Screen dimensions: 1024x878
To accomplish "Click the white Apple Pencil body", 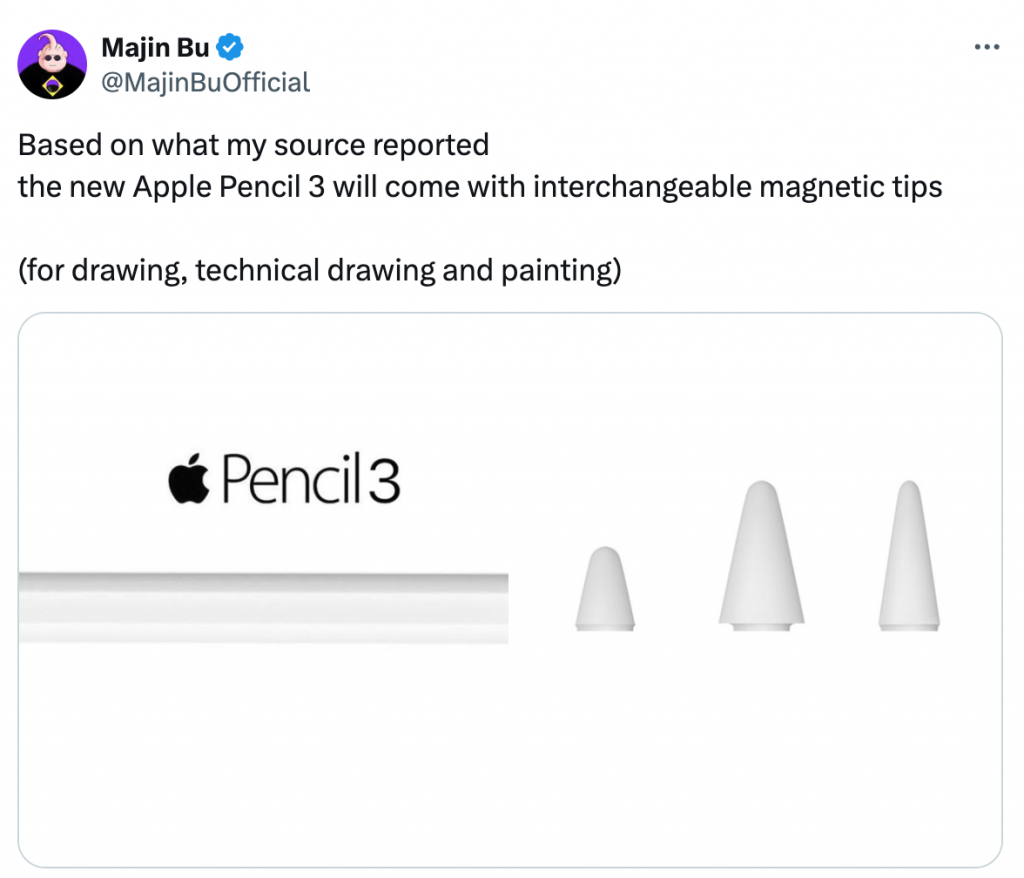I will pyautogui.click(x=262, y=606).
